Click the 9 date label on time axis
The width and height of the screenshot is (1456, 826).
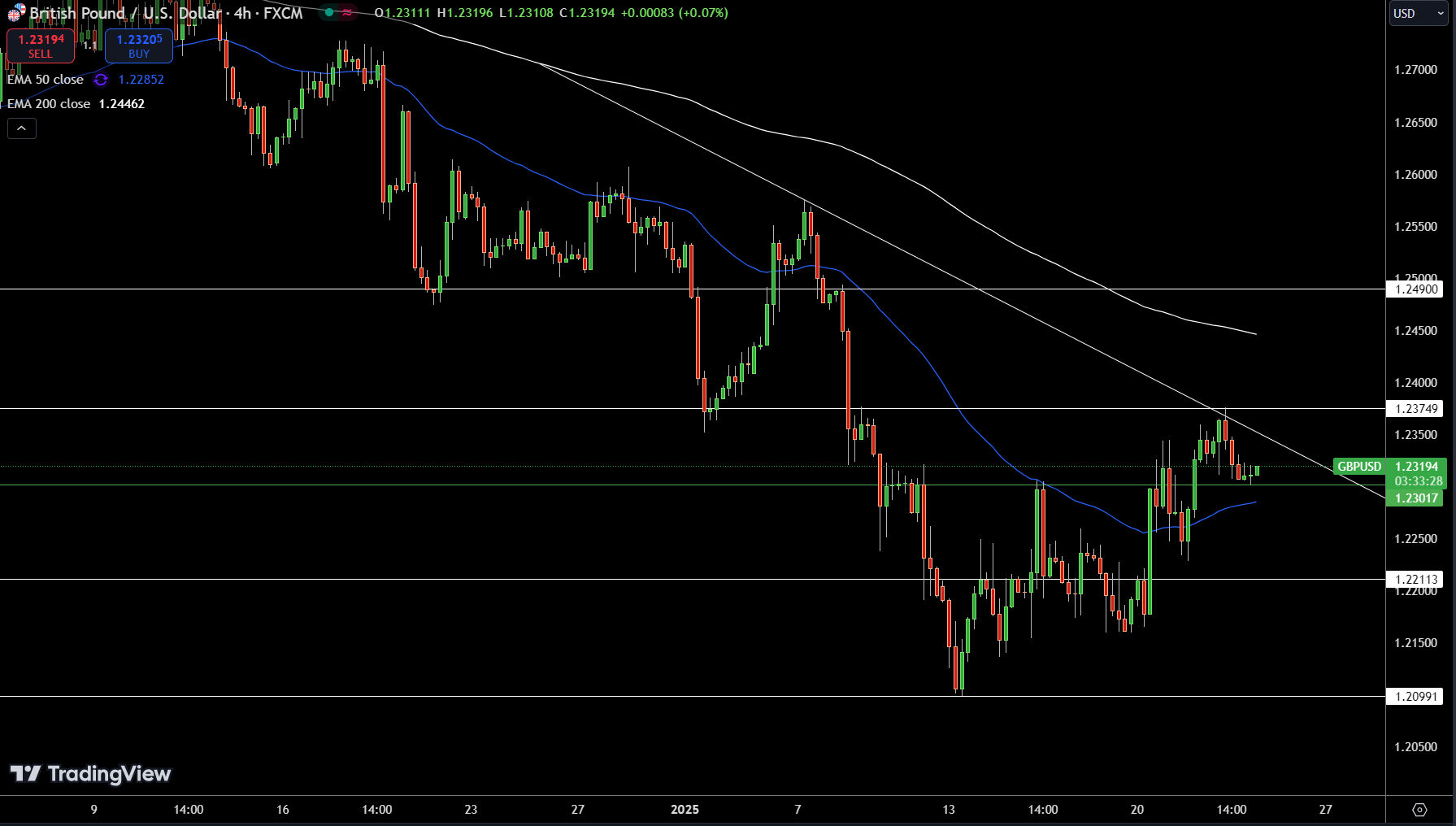(93, 810)
